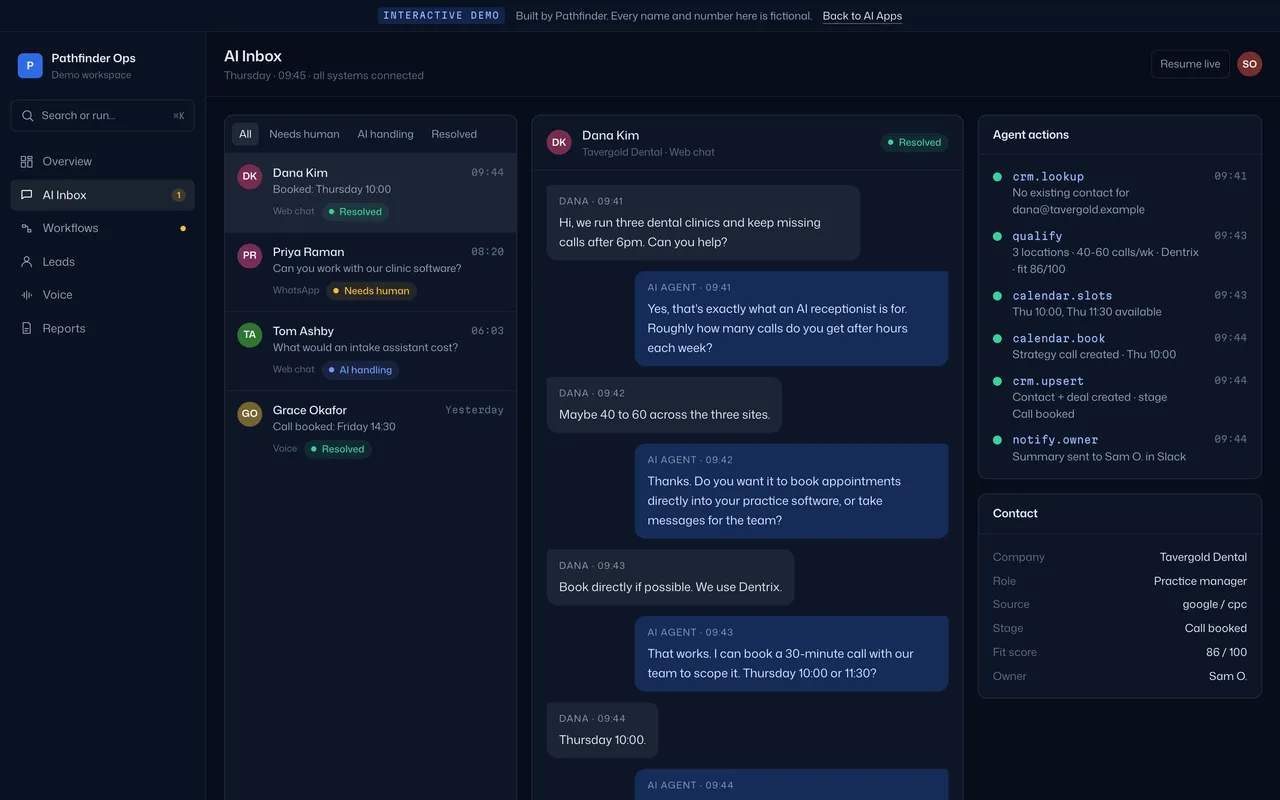Viewport: 1280px width, 800px height.
Task: Click the AI handling badge on Tom Ashby
Action: [x=360, y=370]
